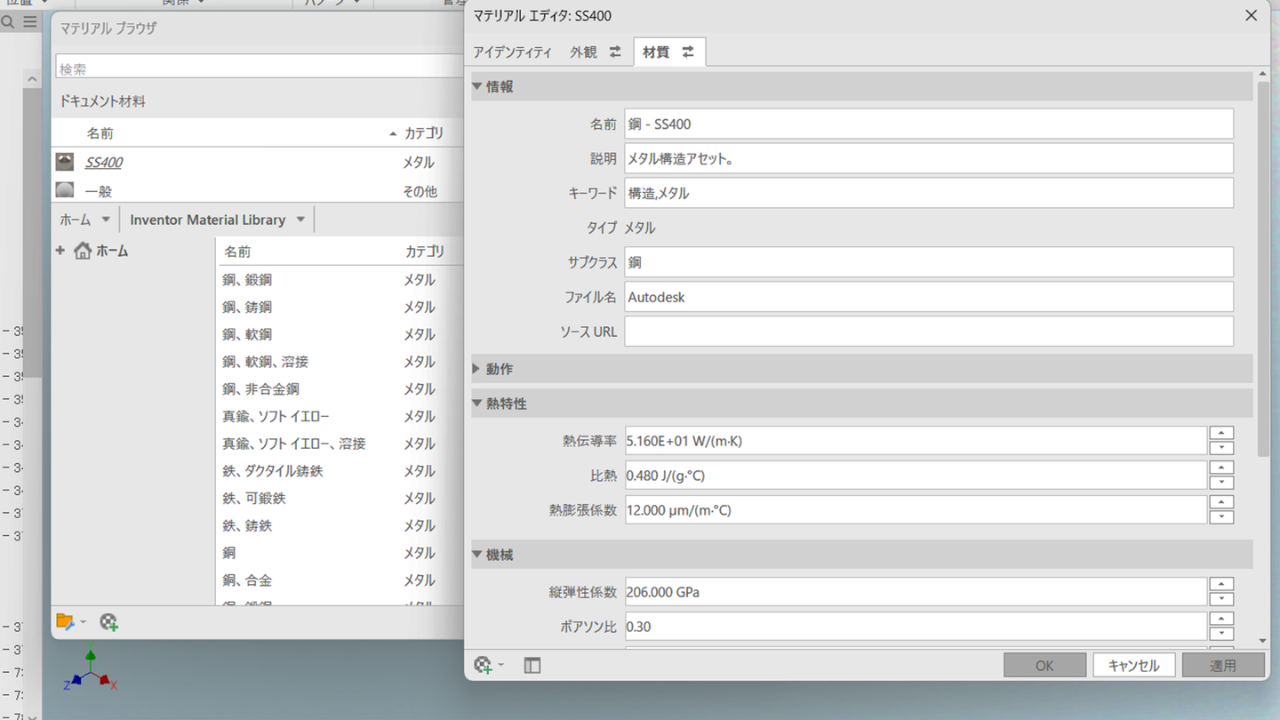Expand the ホーム tree node plus sign

click(60, 251)
